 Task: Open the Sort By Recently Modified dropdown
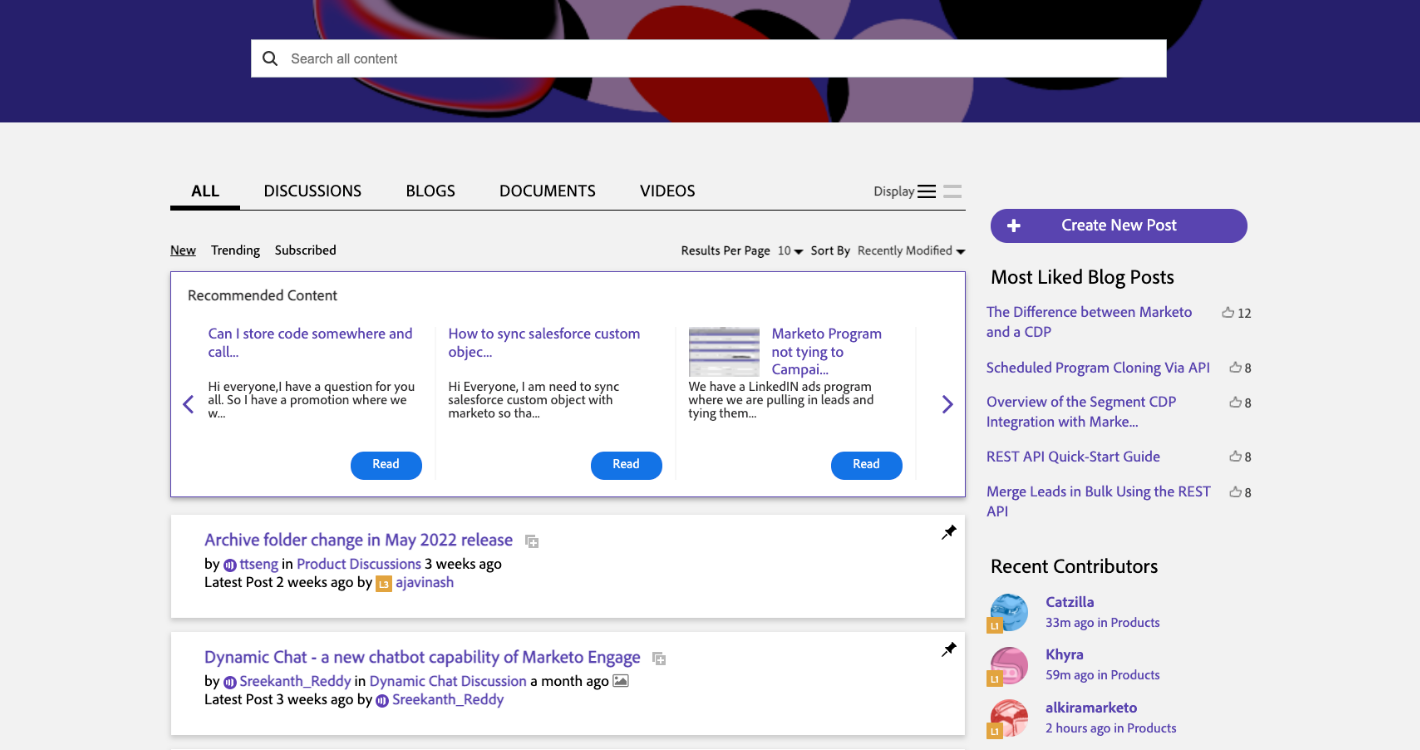911,251
